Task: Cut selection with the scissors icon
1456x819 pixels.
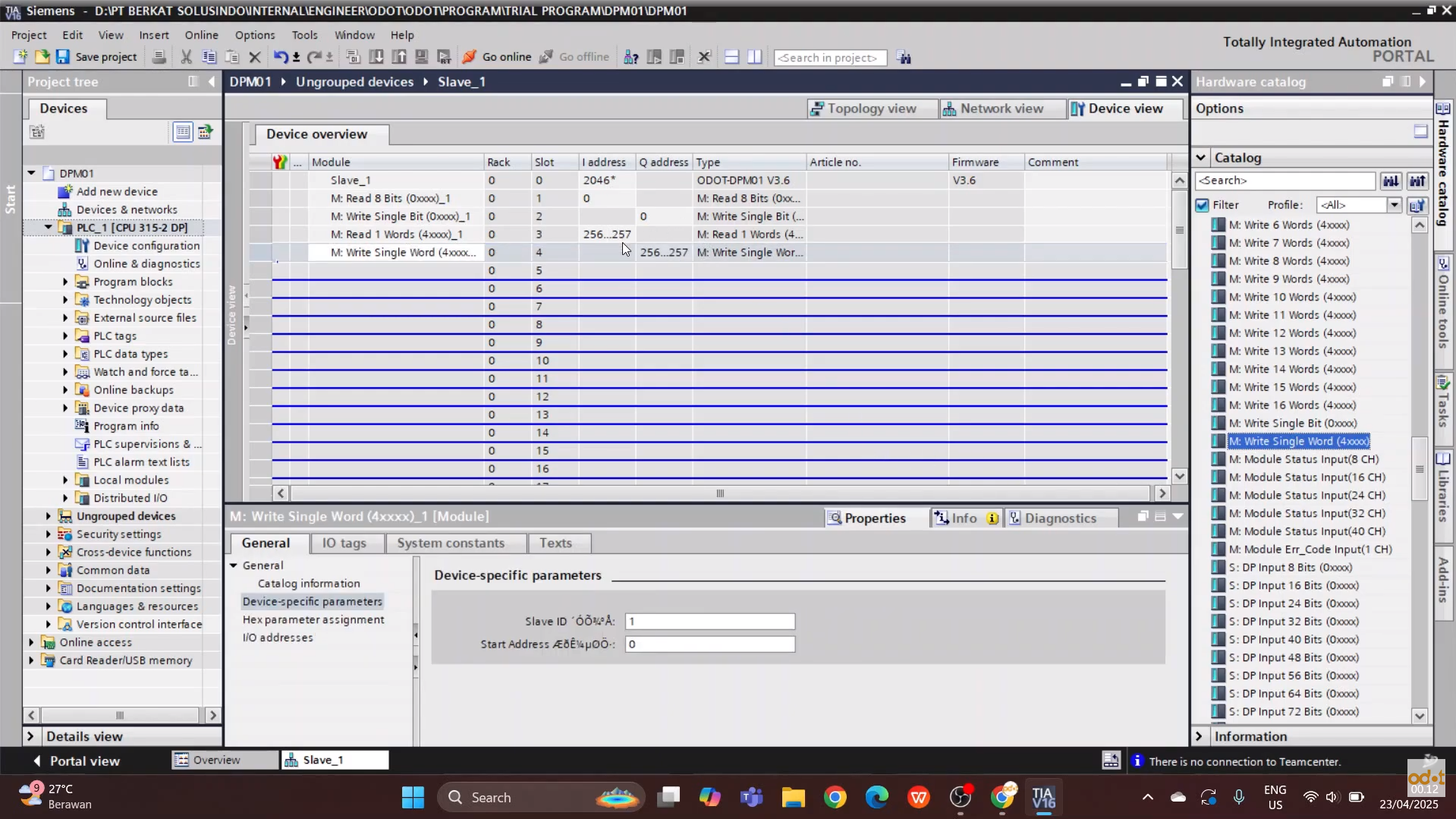Action: tap(186, 57)
